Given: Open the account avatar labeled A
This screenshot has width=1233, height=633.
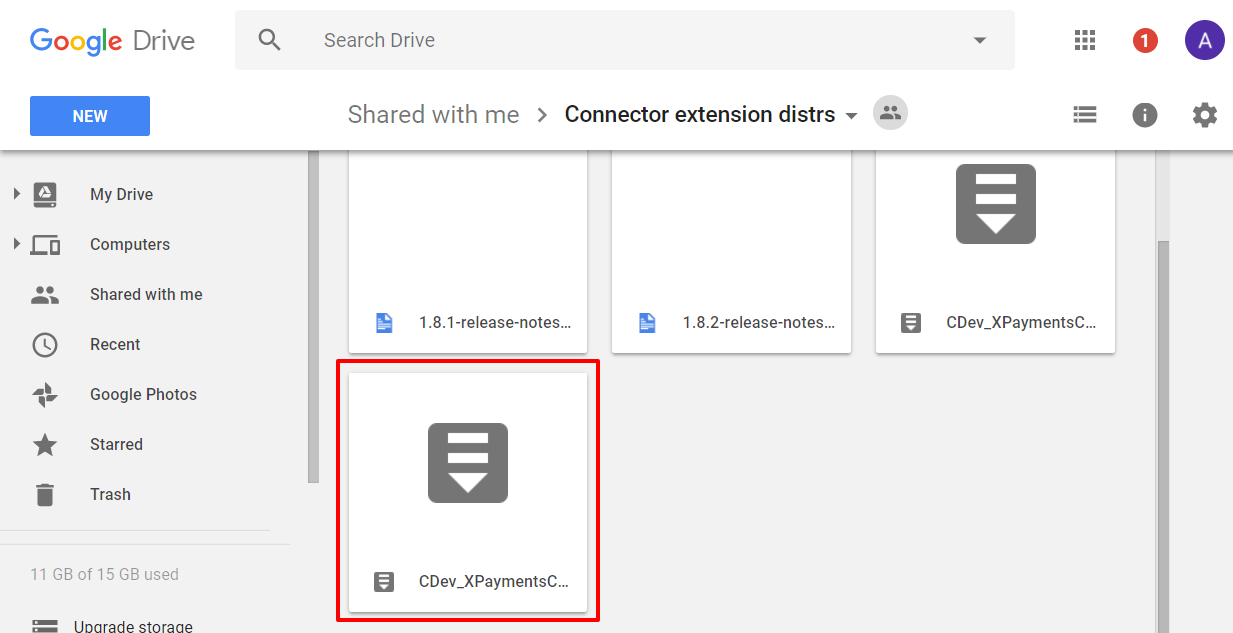Looking at the screenshot, I should [1205, 40].
